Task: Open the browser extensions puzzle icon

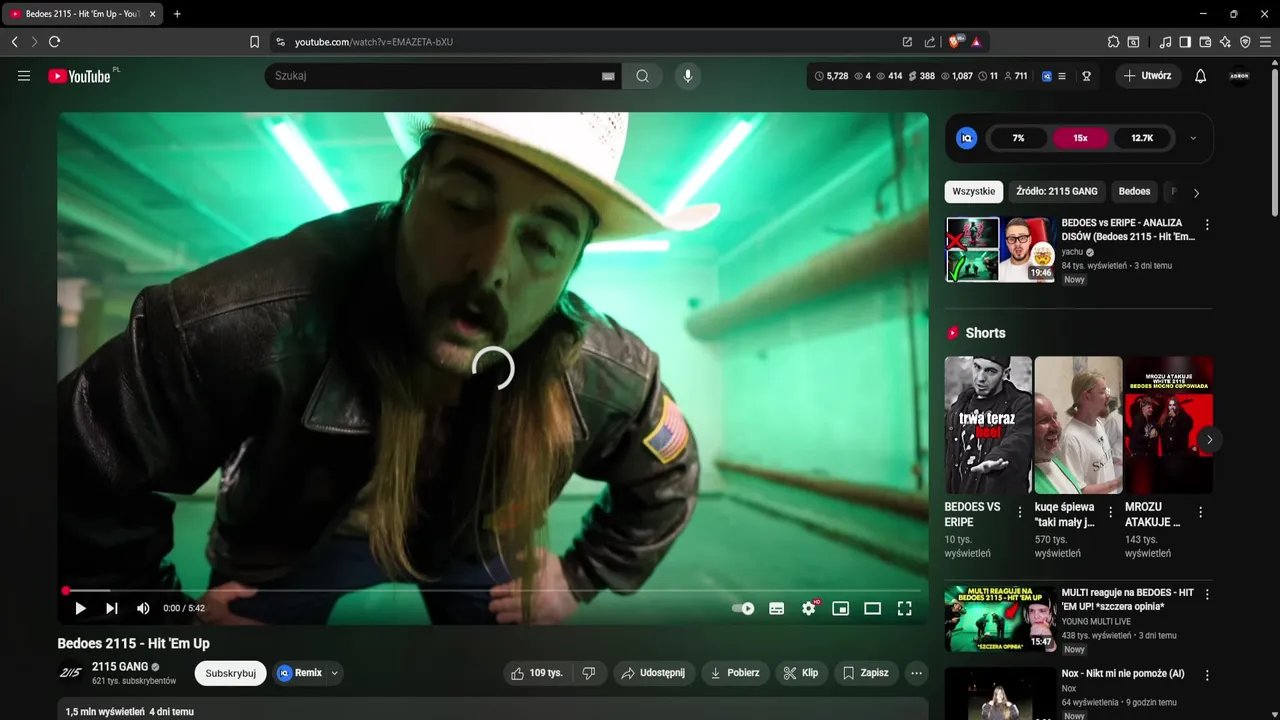Action: 1113,42
